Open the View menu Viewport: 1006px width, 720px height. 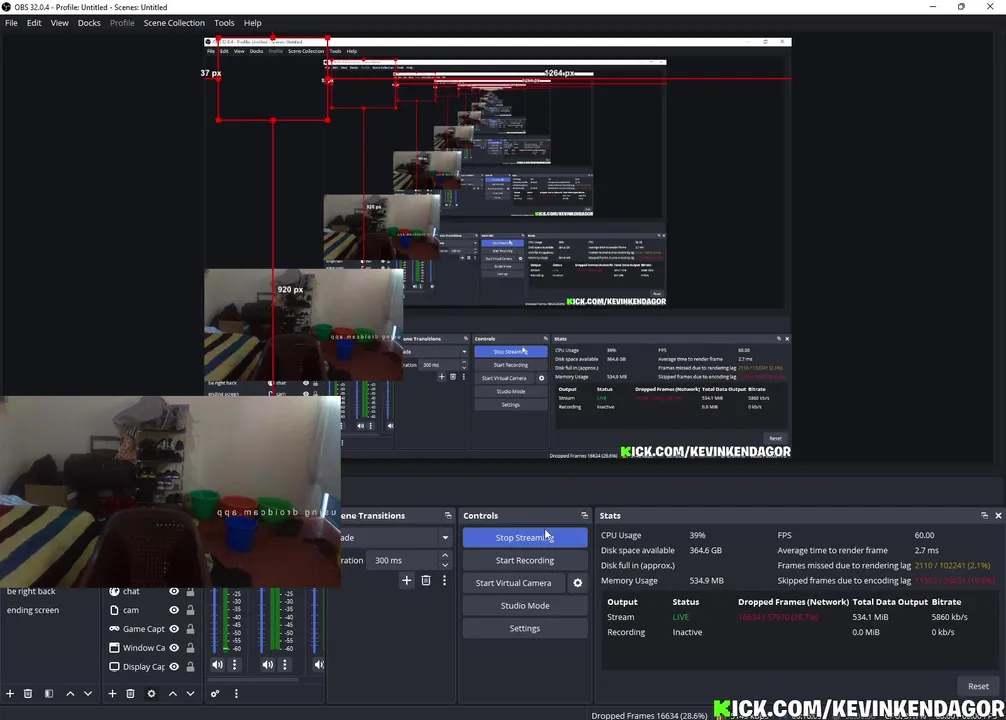click(x=60, y=22)
